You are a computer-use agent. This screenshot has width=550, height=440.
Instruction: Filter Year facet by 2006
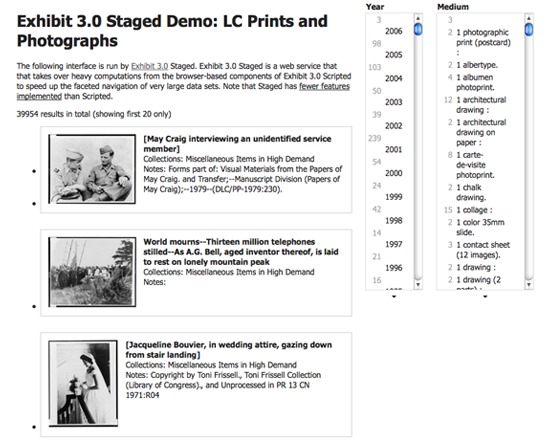[394, 31]
